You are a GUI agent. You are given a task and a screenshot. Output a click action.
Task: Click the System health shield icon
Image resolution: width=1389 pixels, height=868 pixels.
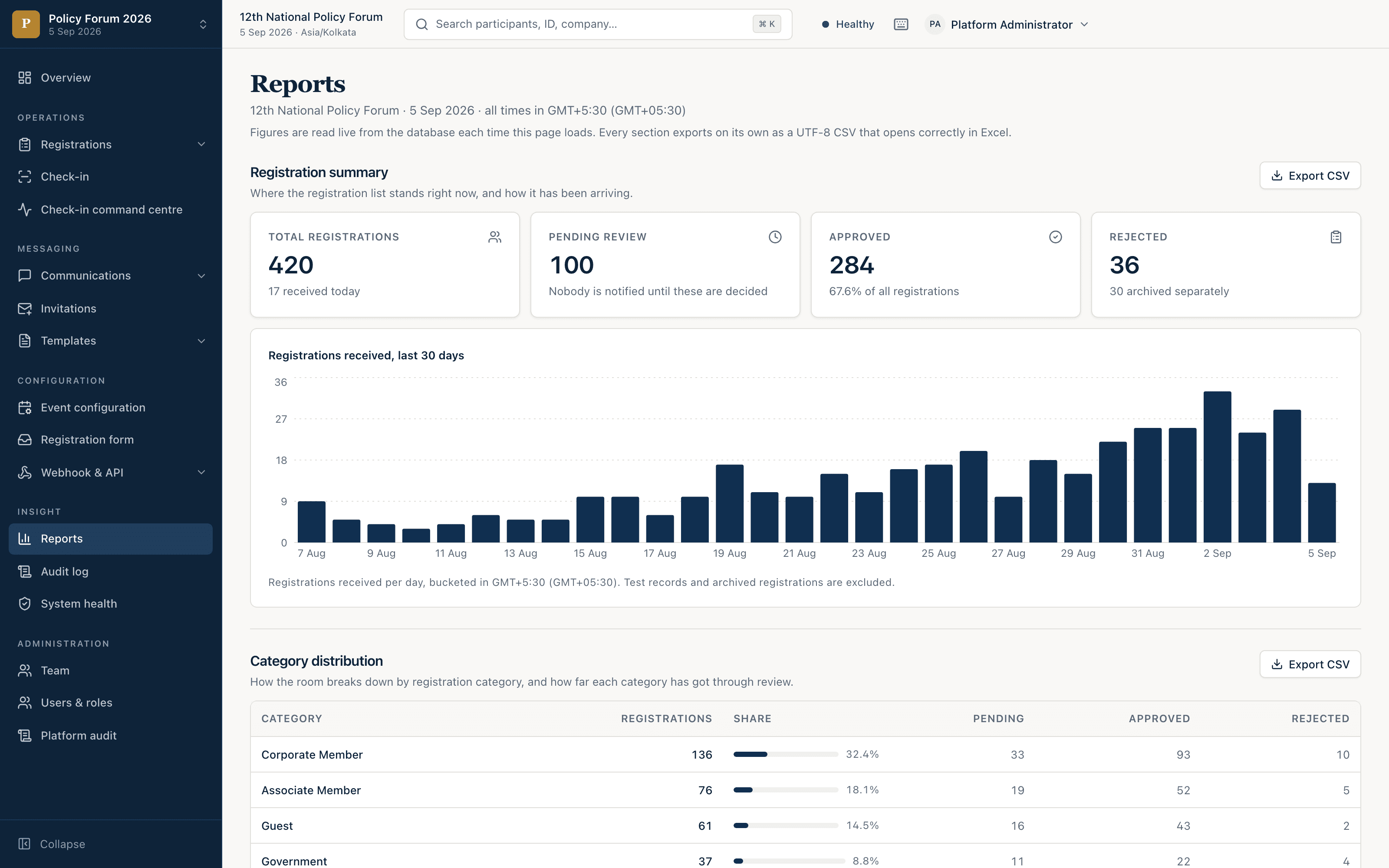tap(25, 604)
